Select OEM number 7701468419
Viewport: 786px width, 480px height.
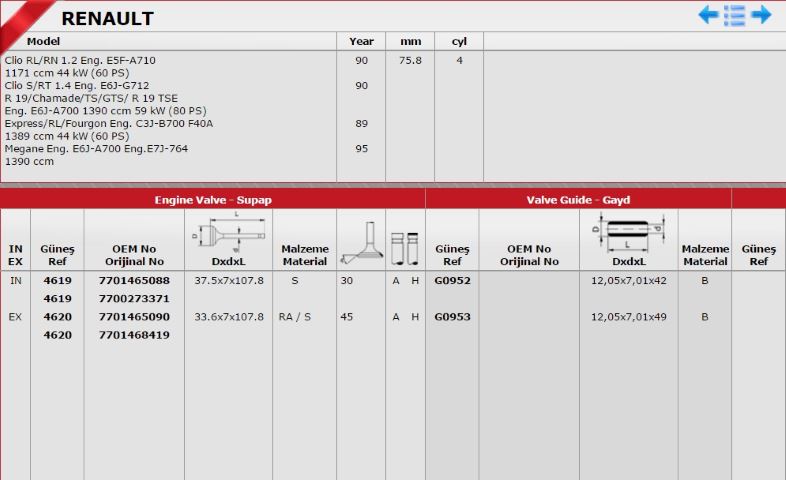[134, 335]
